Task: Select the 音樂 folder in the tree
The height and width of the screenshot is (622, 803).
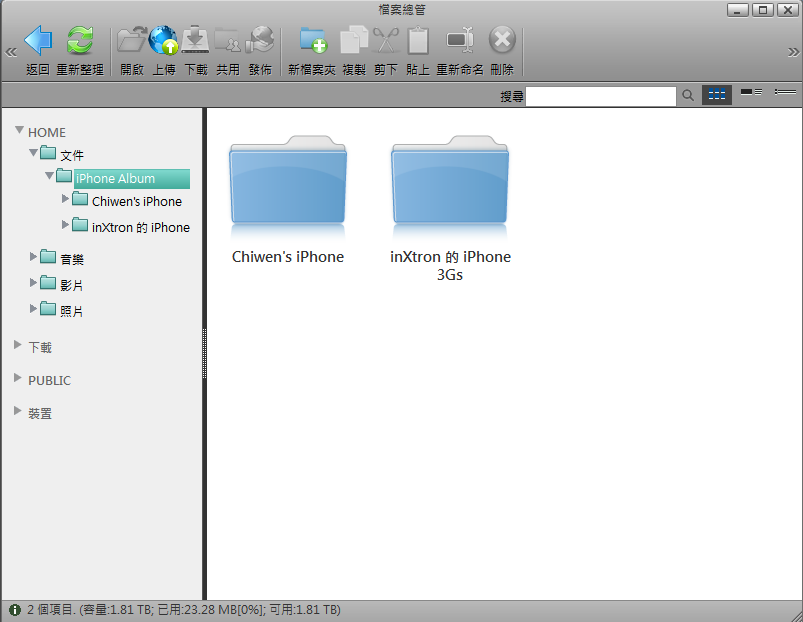Action: 71,259
